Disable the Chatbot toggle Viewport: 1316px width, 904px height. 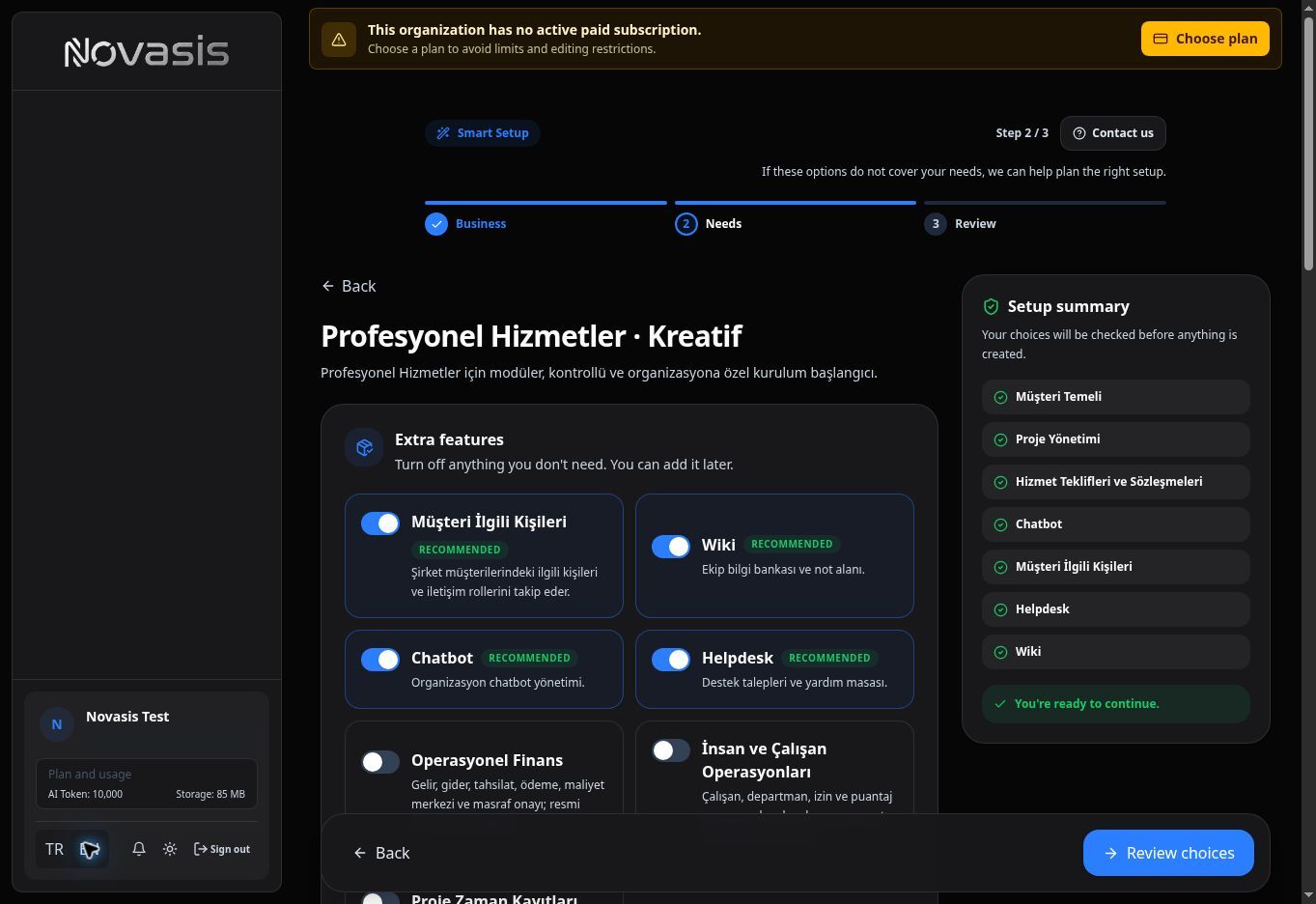point(380,660)
